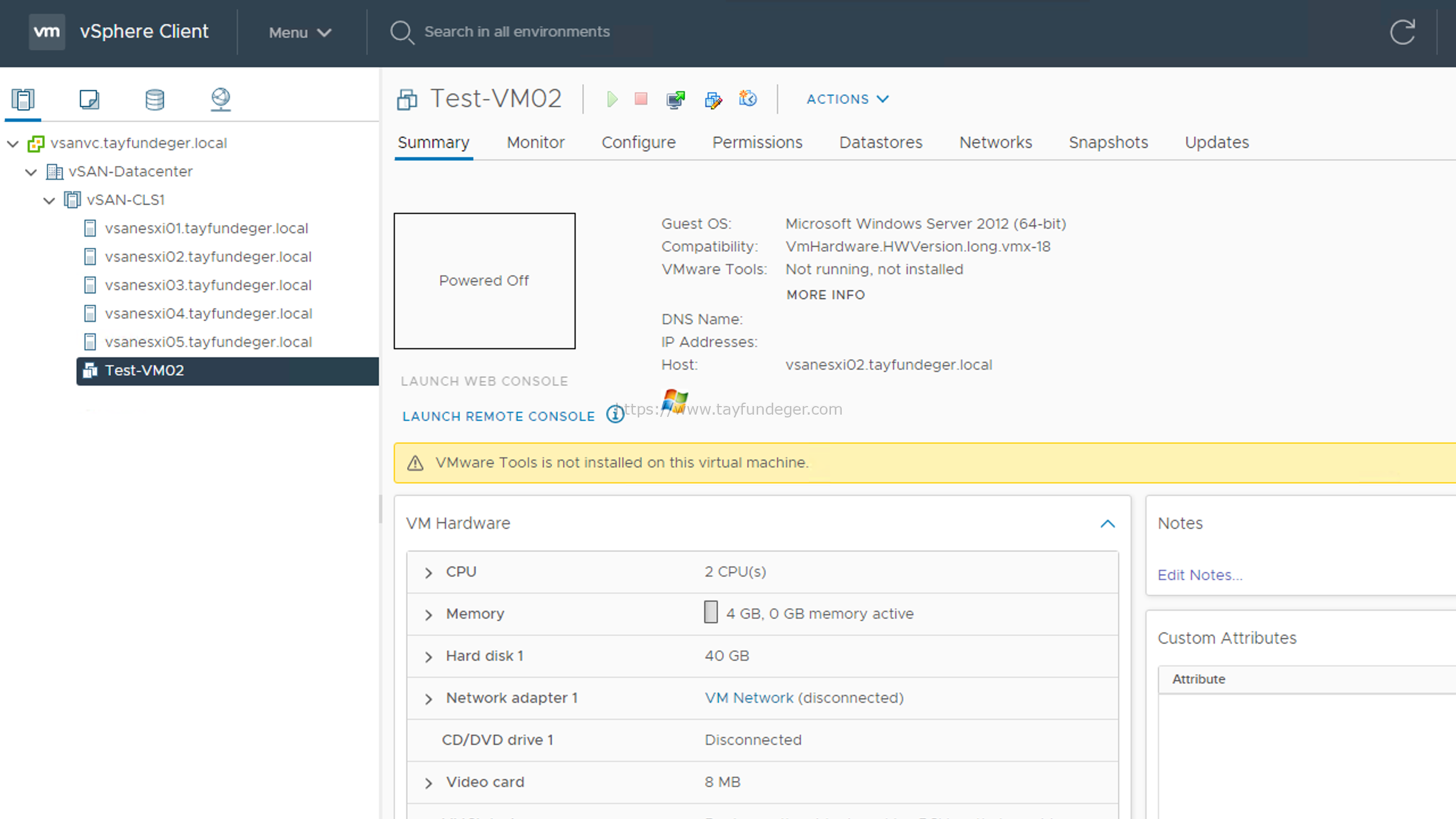This screenshot has width=1456, height=819.
Task: Select vSAN-Datacenter in inventory tree
Action: tap(130, 171)
